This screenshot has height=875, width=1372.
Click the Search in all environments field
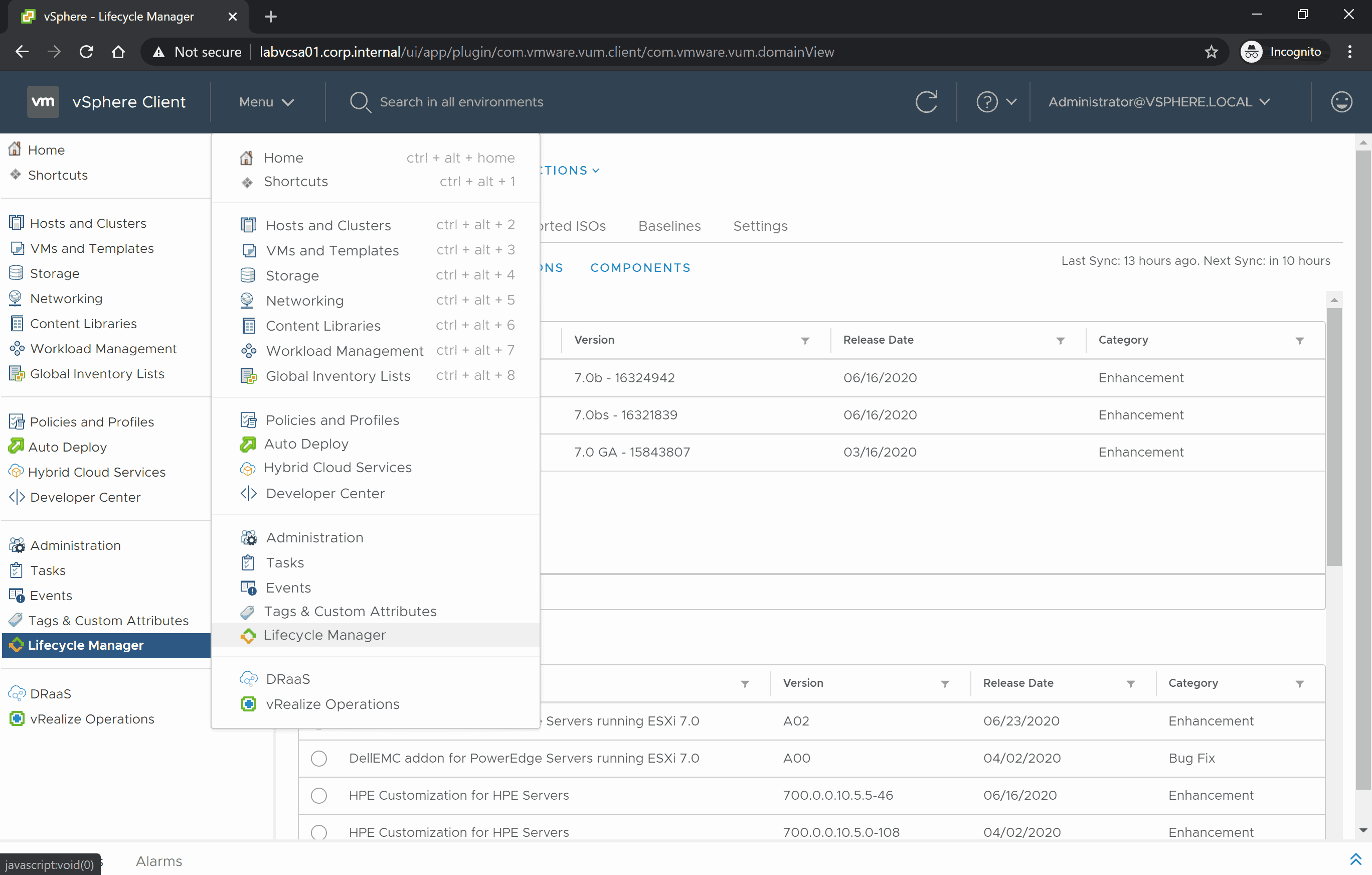pos(461,102)
